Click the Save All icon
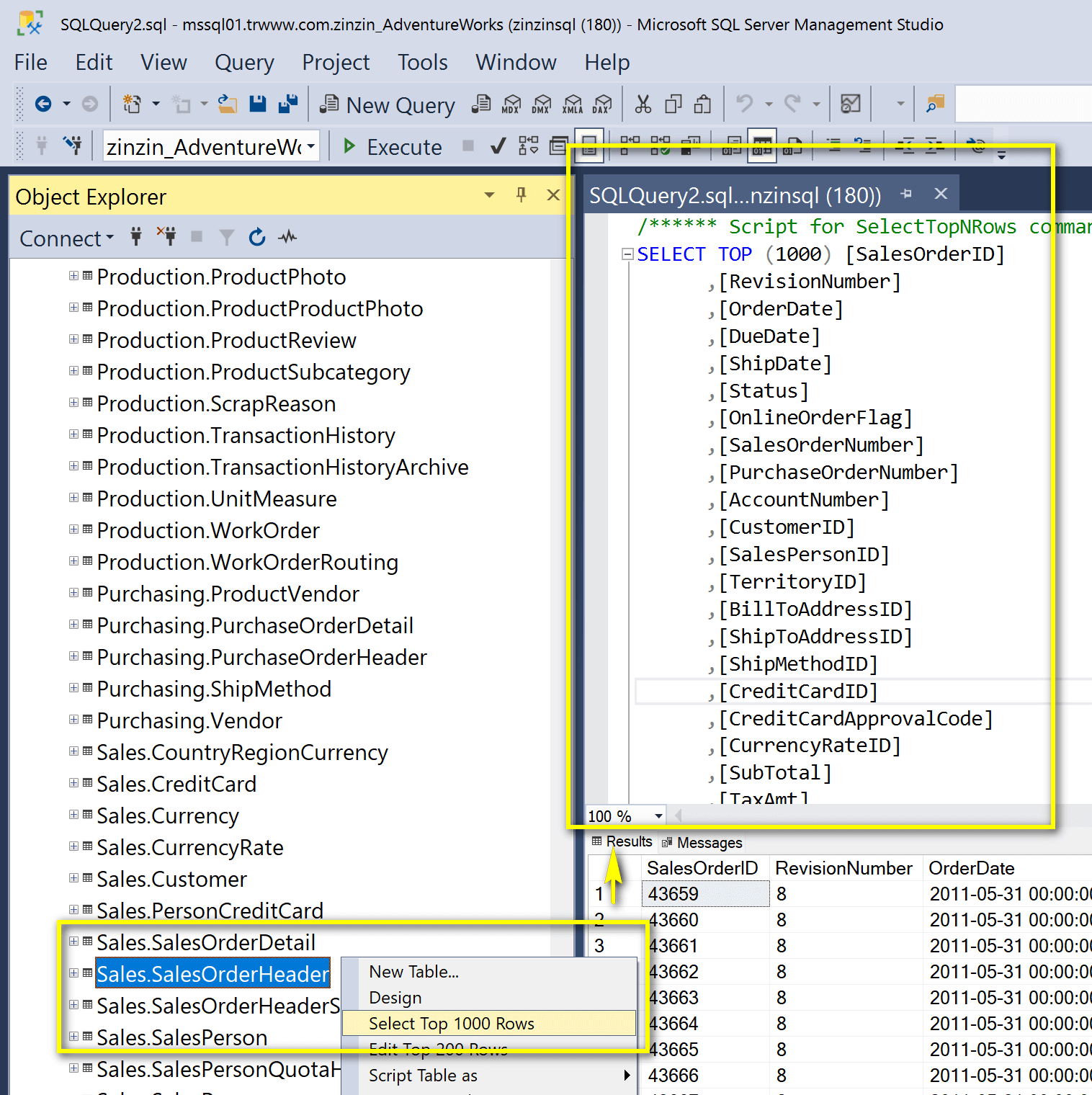 coord(288,104)
